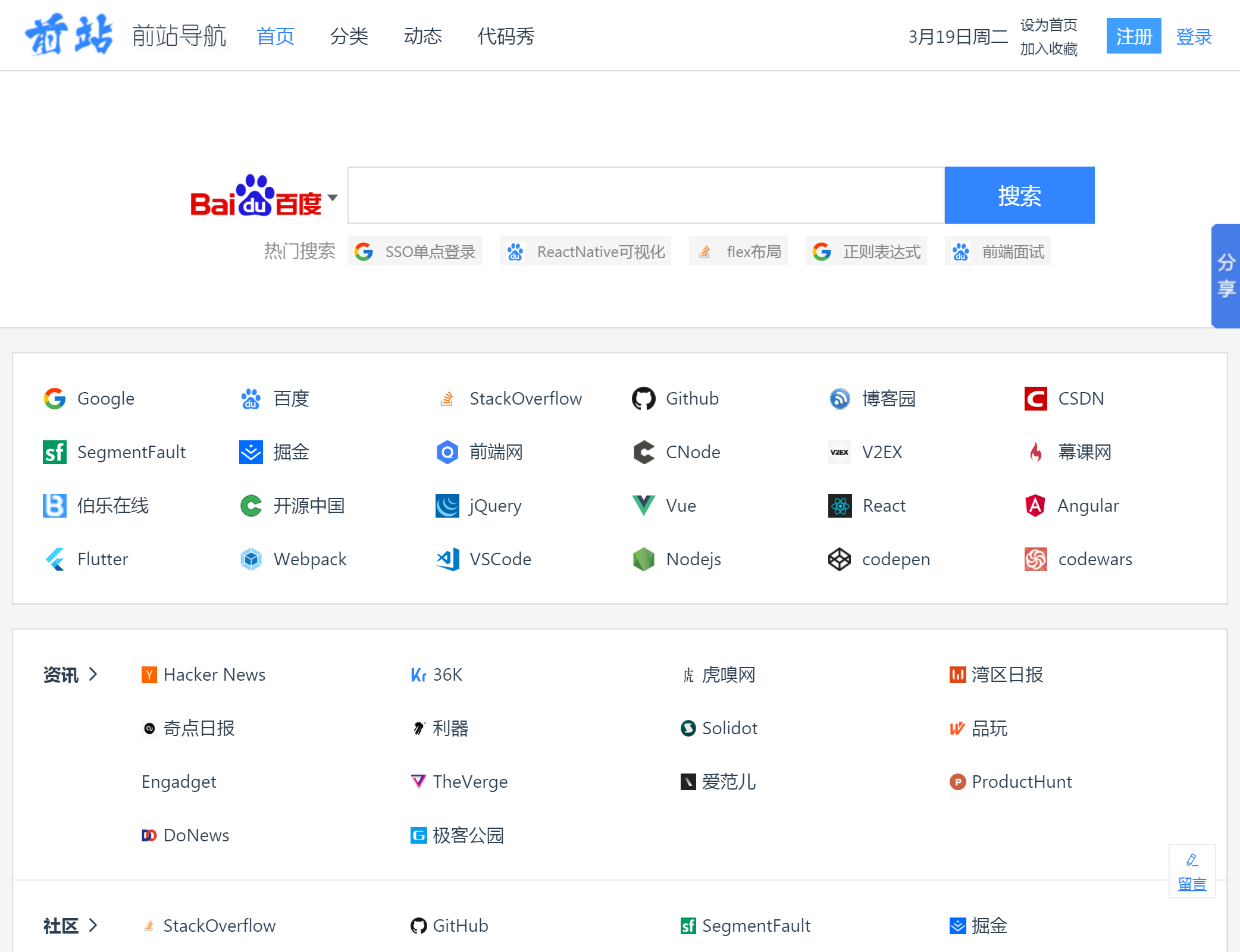Image resolution: width=1240 pixels, height=952 pixels.
Task: Open the 前端面试 hot search tag
Action: coord(997,251)
